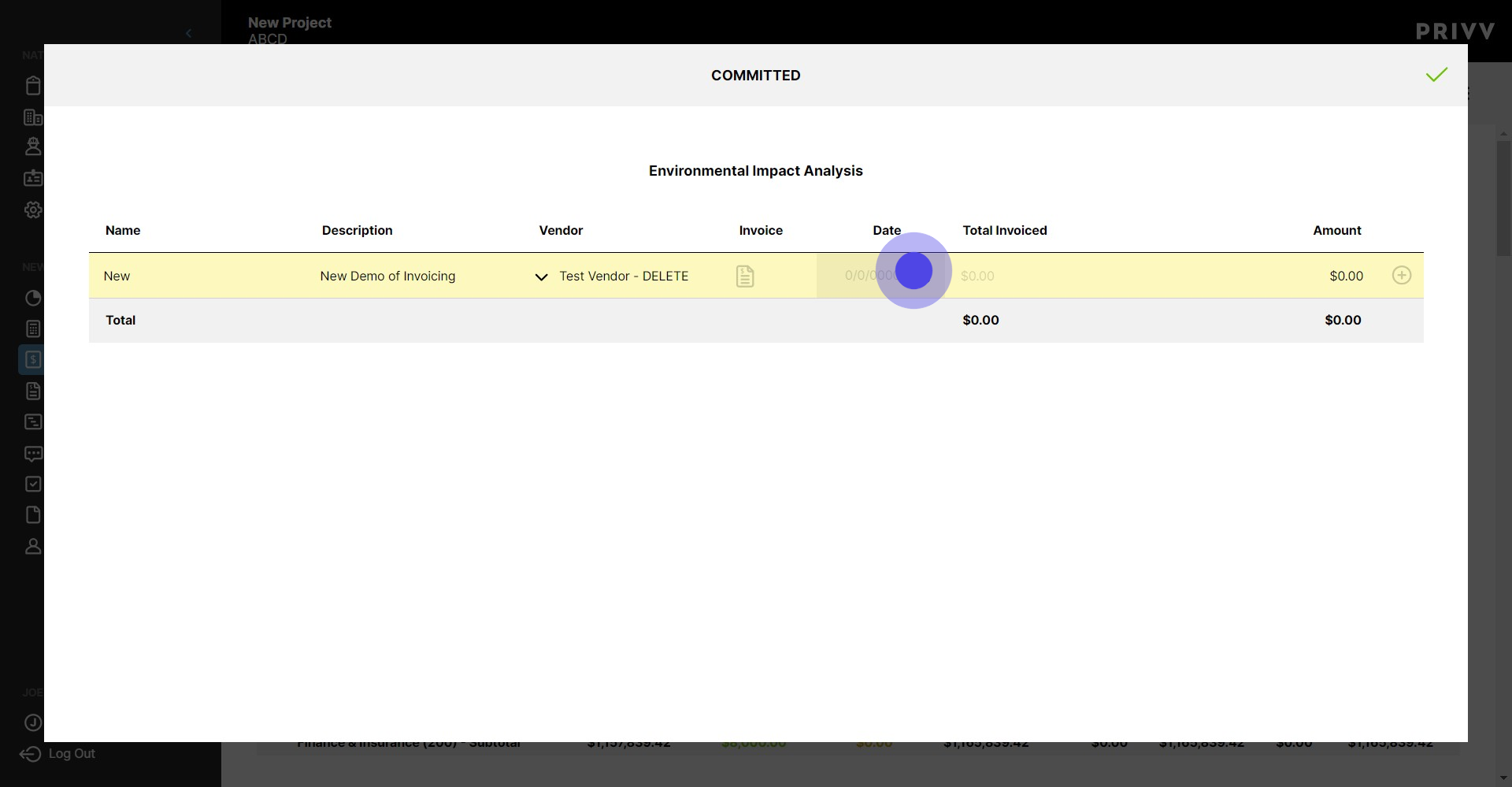Open the ID card icon in sidebar
Viewport: 1512px width, 787px height.
pyautogui.click(x=33, y=178)
